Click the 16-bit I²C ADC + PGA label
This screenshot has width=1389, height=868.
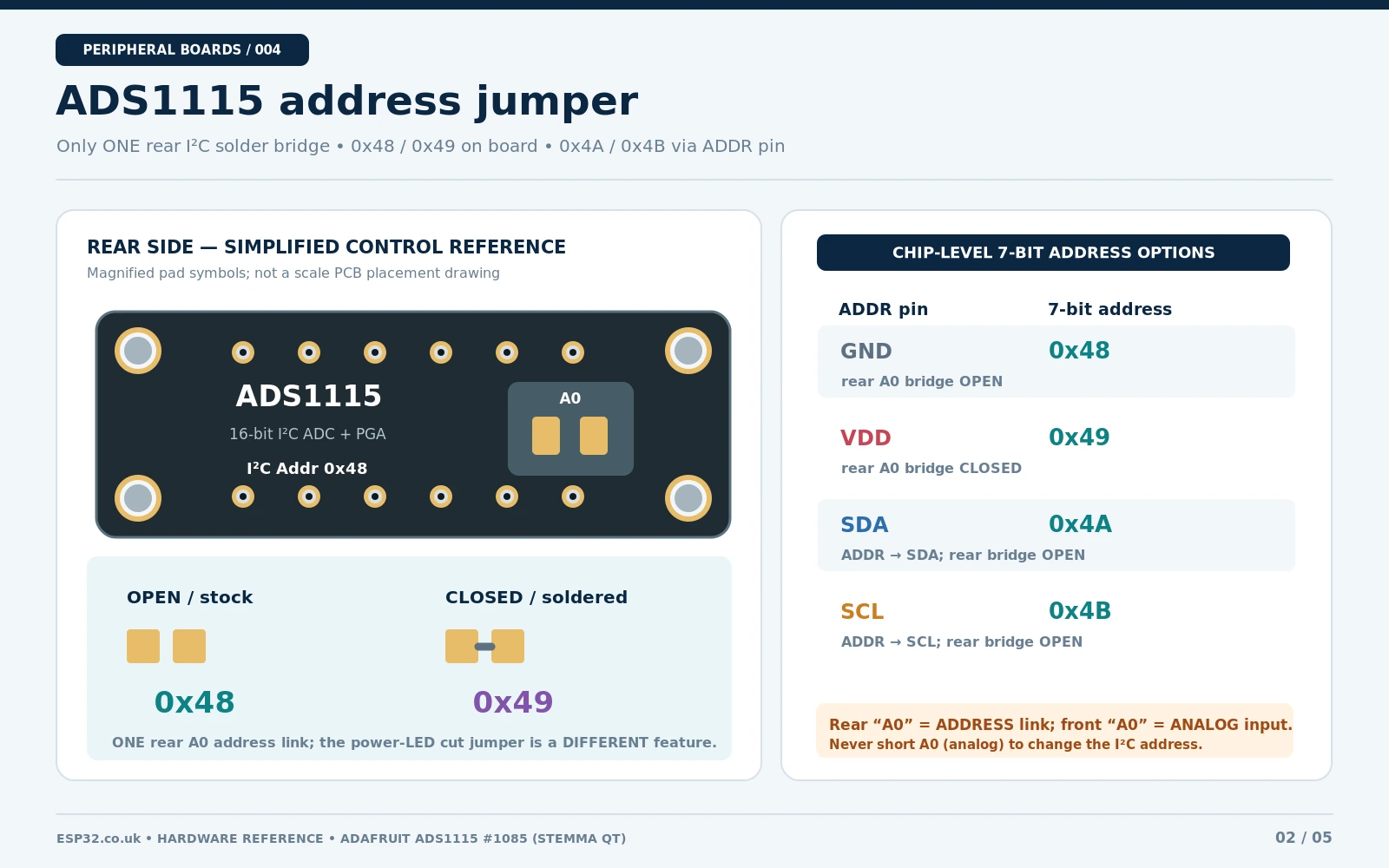point(307,434)
